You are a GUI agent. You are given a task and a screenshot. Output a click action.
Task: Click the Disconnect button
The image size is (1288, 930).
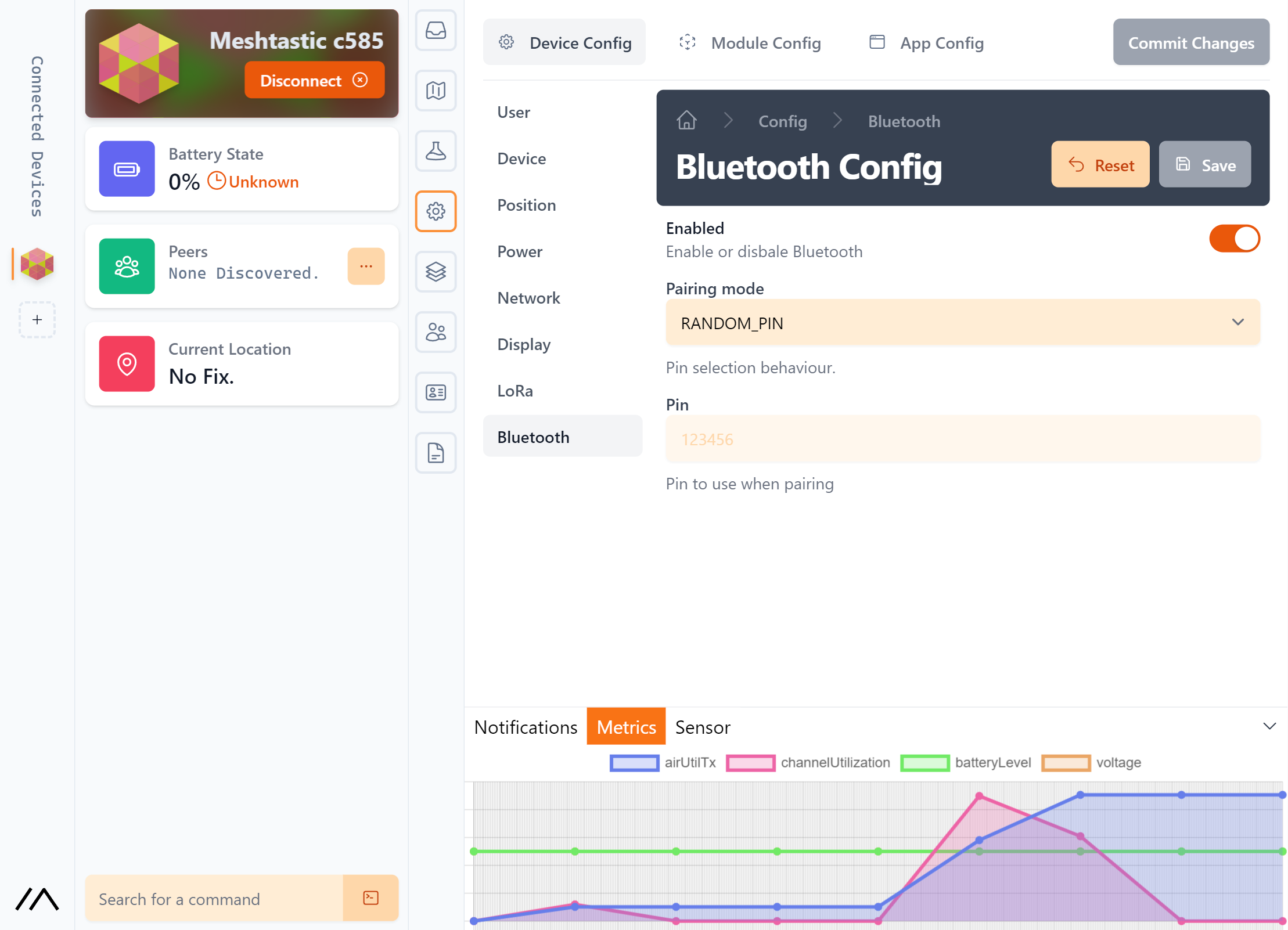tap(314, 80)
